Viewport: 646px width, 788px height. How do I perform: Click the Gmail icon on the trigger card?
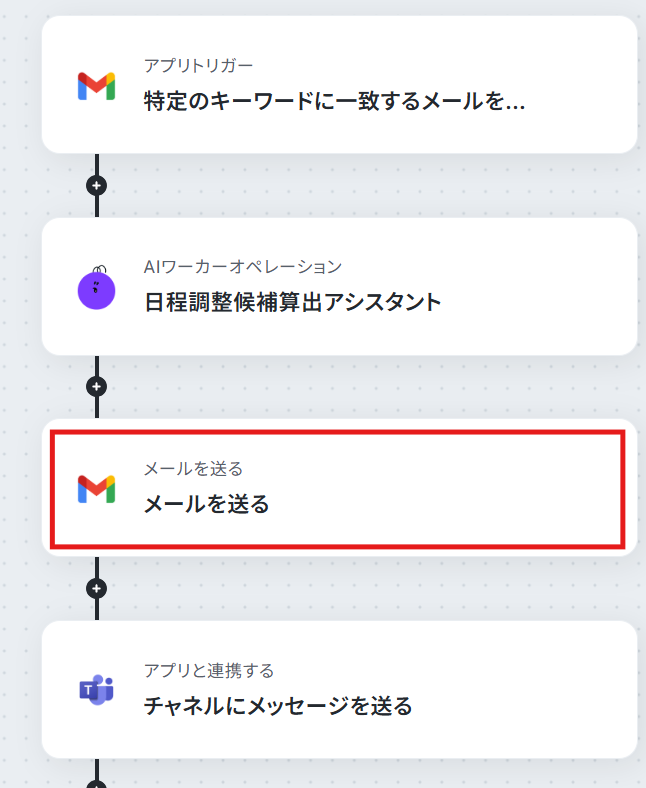click(97, 86)
